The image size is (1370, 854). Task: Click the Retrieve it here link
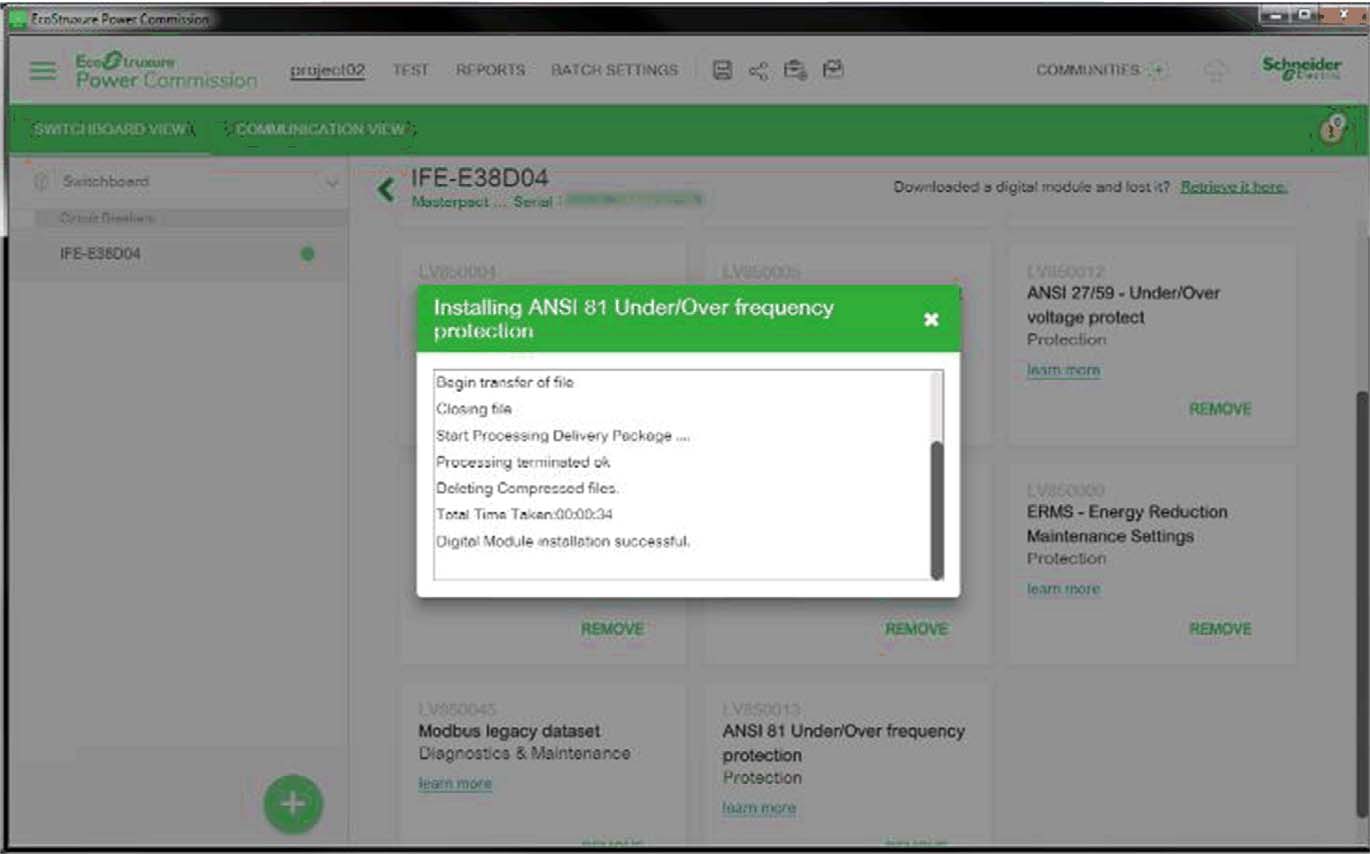tap(1234, 187)
